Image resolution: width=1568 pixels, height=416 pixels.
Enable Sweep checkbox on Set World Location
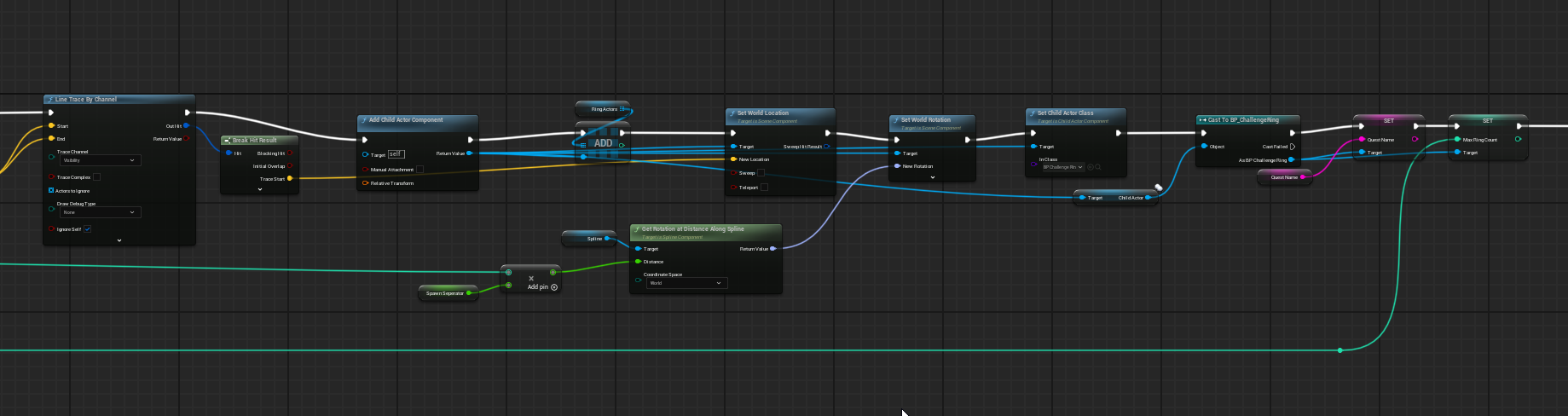click(761, 173)
